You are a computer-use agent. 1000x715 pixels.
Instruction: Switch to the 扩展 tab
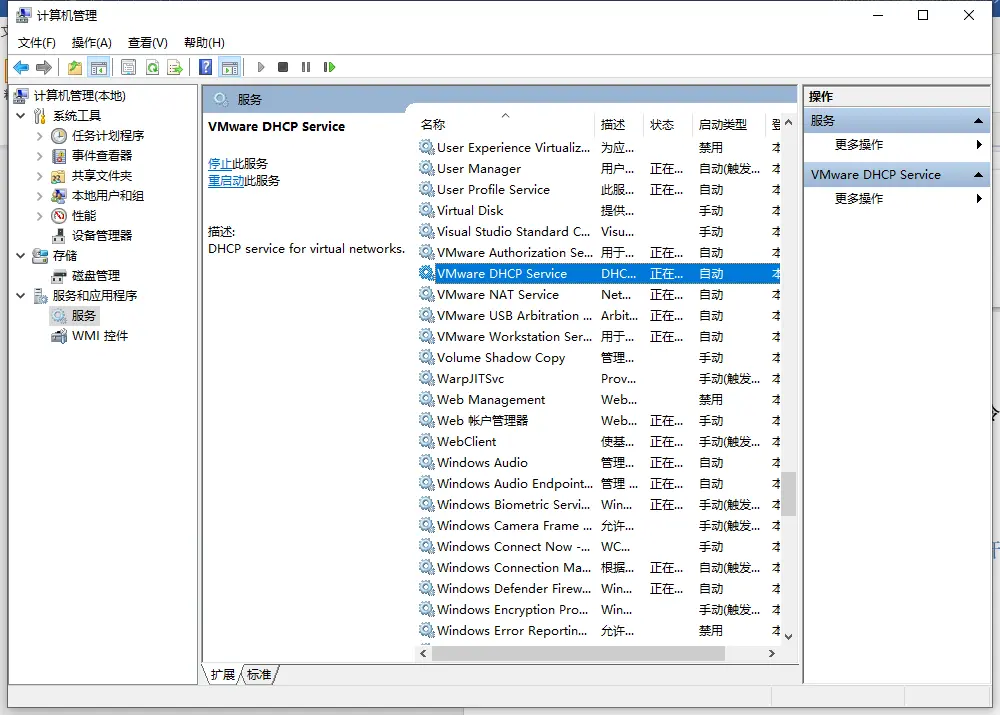[223, 674]
